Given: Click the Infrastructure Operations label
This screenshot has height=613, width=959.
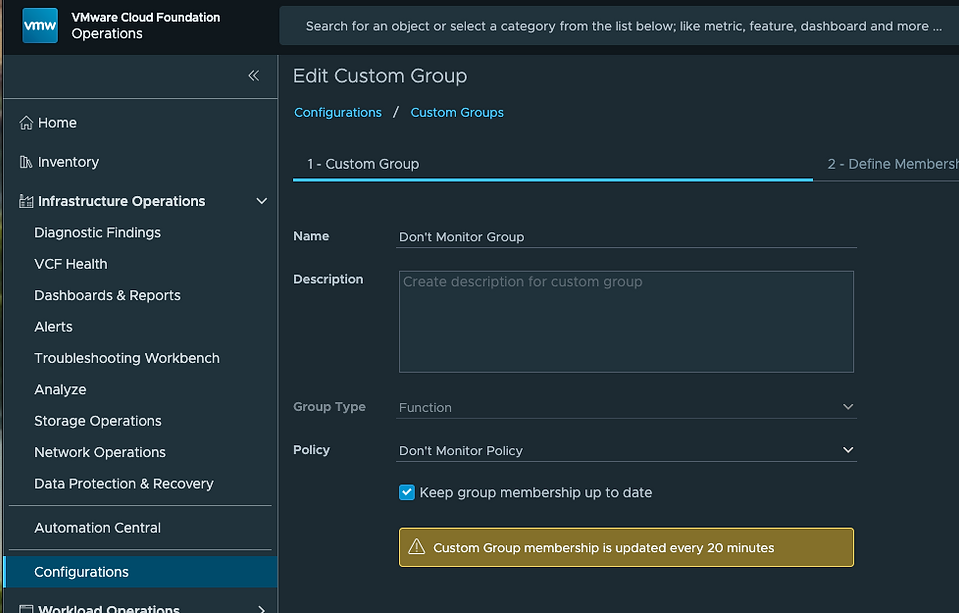Looking at the screenshot, I should click(x=122, y=201).
